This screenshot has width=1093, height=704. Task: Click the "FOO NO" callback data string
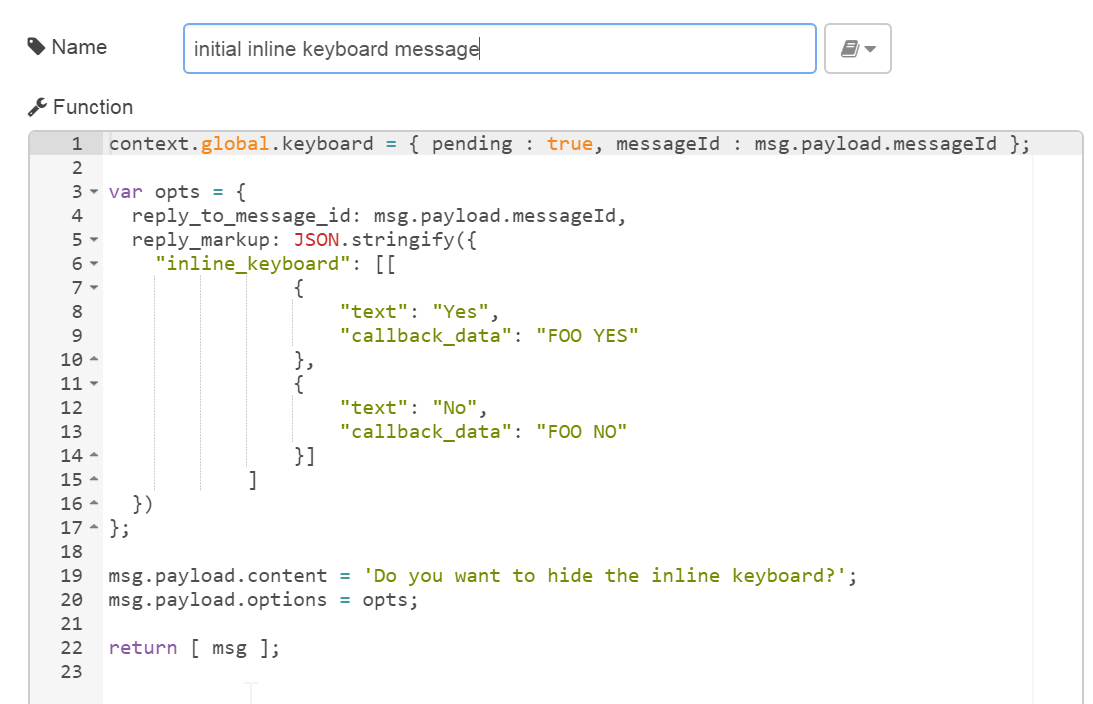tap(581, 432)
